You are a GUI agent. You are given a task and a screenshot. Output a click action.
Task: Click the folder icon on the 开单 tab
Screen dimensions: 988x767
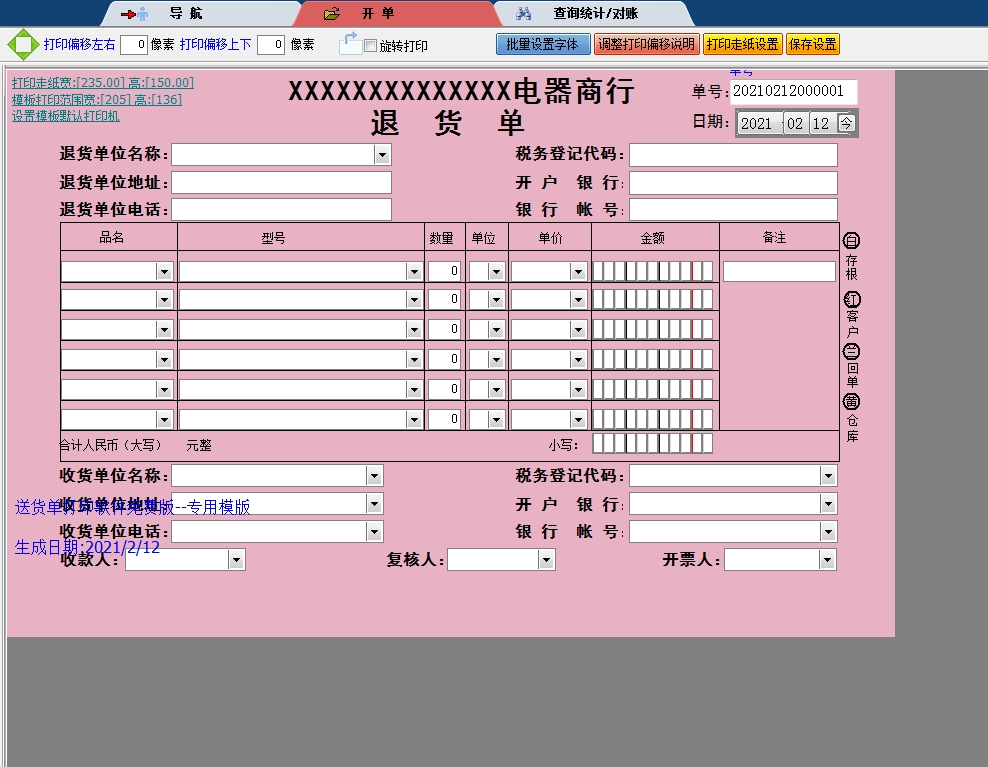329,14
